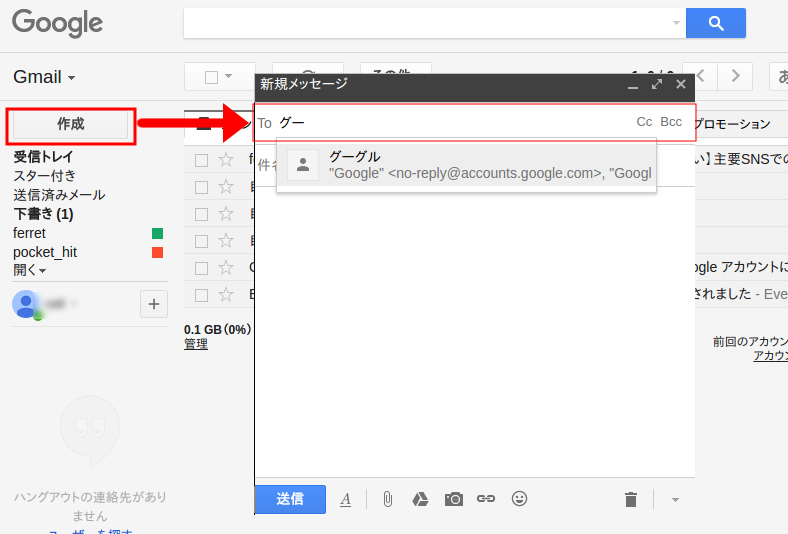788x534 pixels.
Task: Open 受信トレイ inbox folder
Action: 43,157
